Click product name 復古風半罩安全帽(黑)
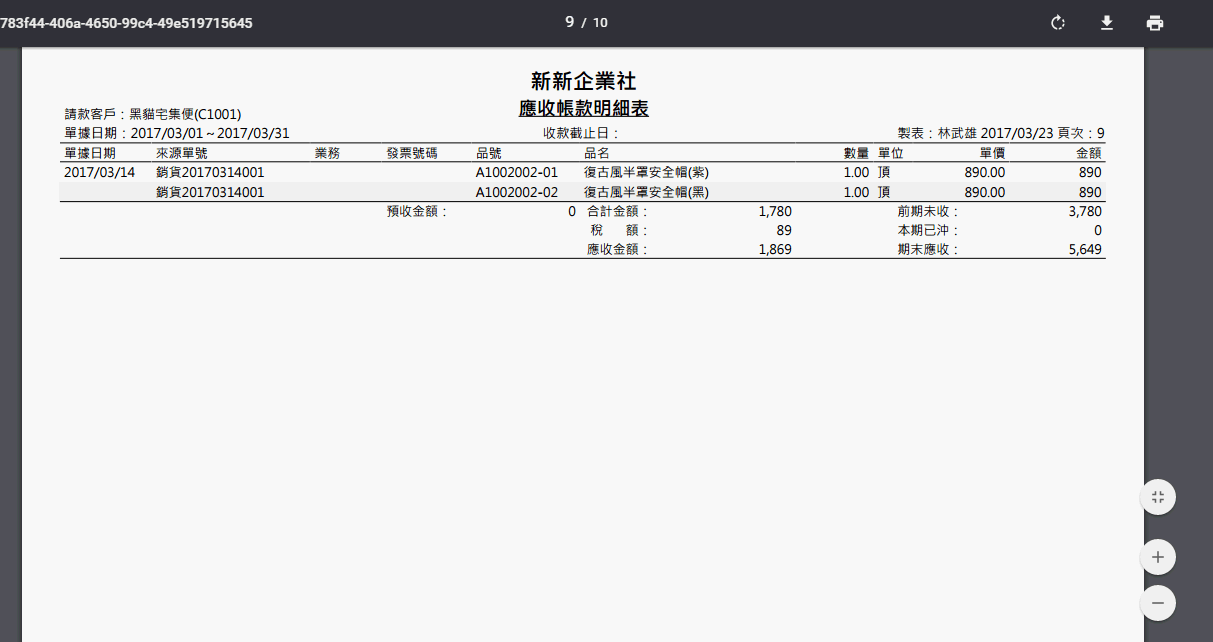The image size is (1213, 642). [x=646, y=192]
